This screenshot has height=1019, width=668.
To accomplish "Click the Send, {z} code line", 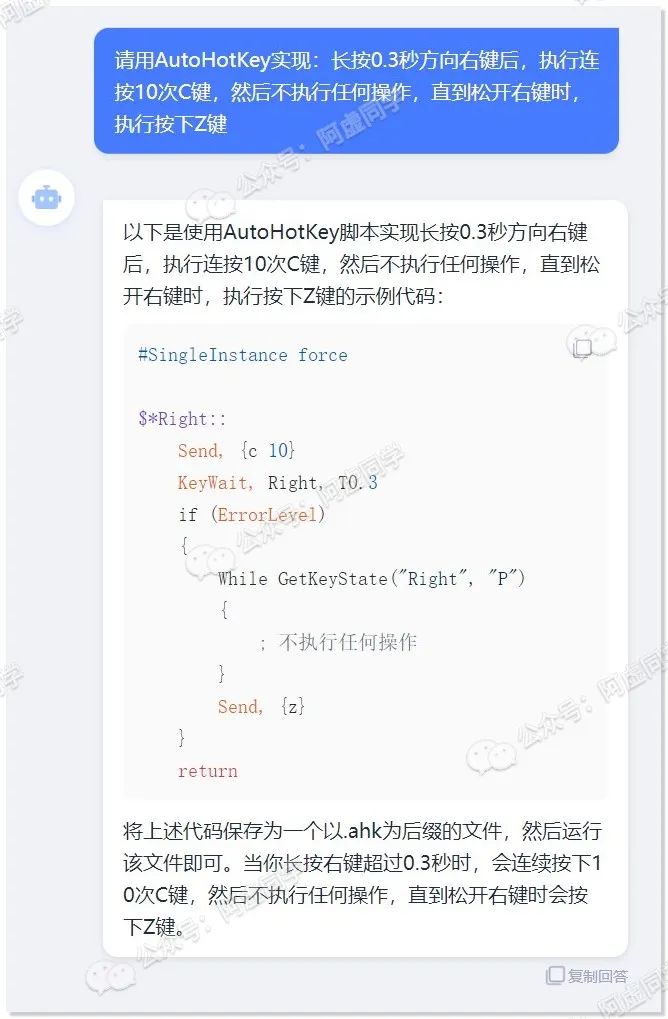I will click(x=261, y=706).
